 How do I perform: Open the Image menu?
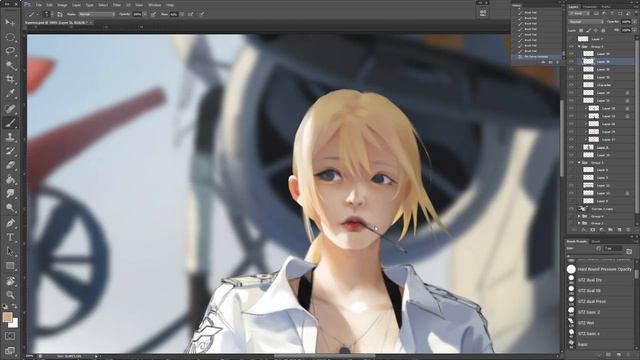62,5
